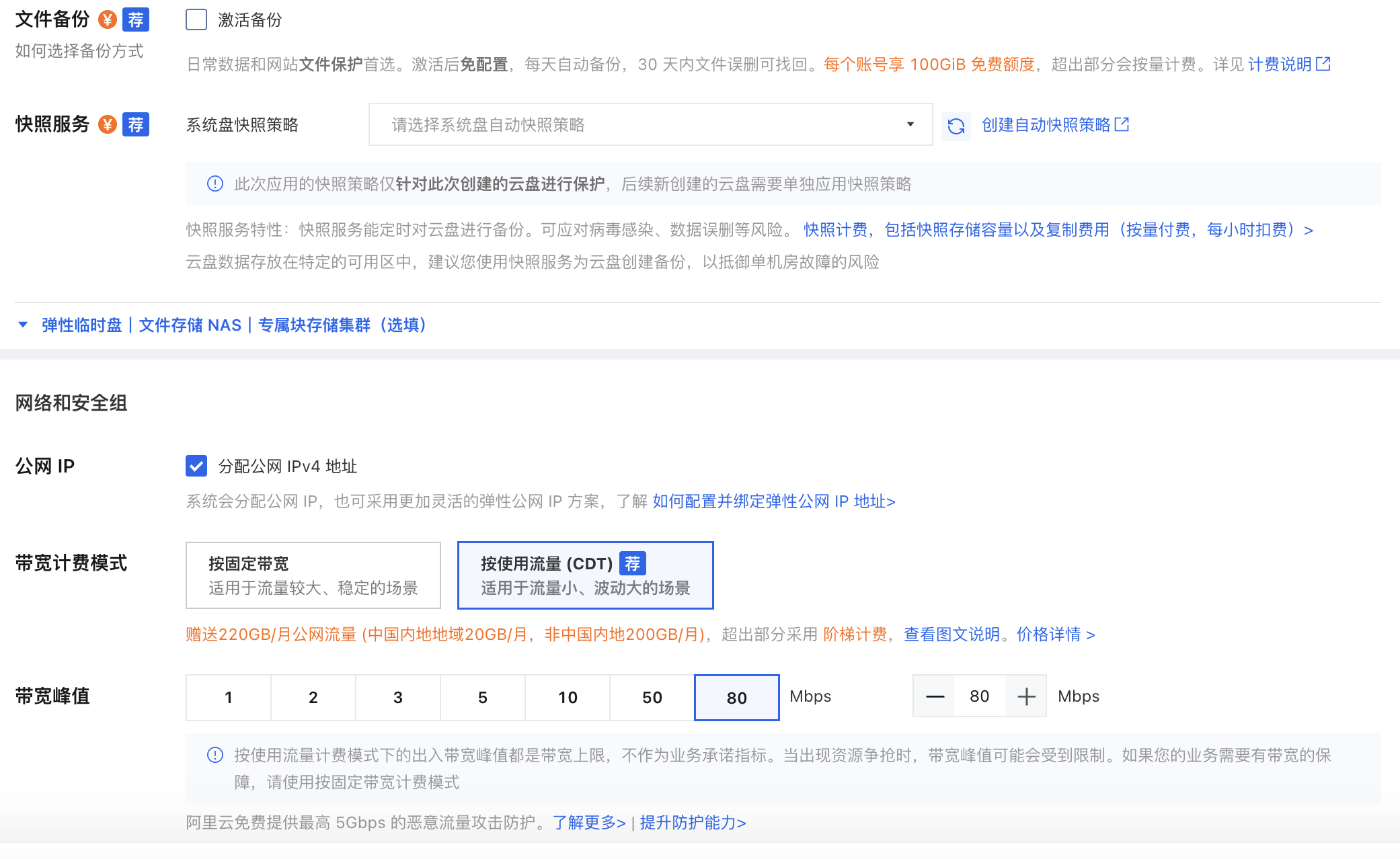Viewport: 1400px width, 859px height.
Task: Click the plus icon for bandwidth stepper
Action: coord(1026,696)
